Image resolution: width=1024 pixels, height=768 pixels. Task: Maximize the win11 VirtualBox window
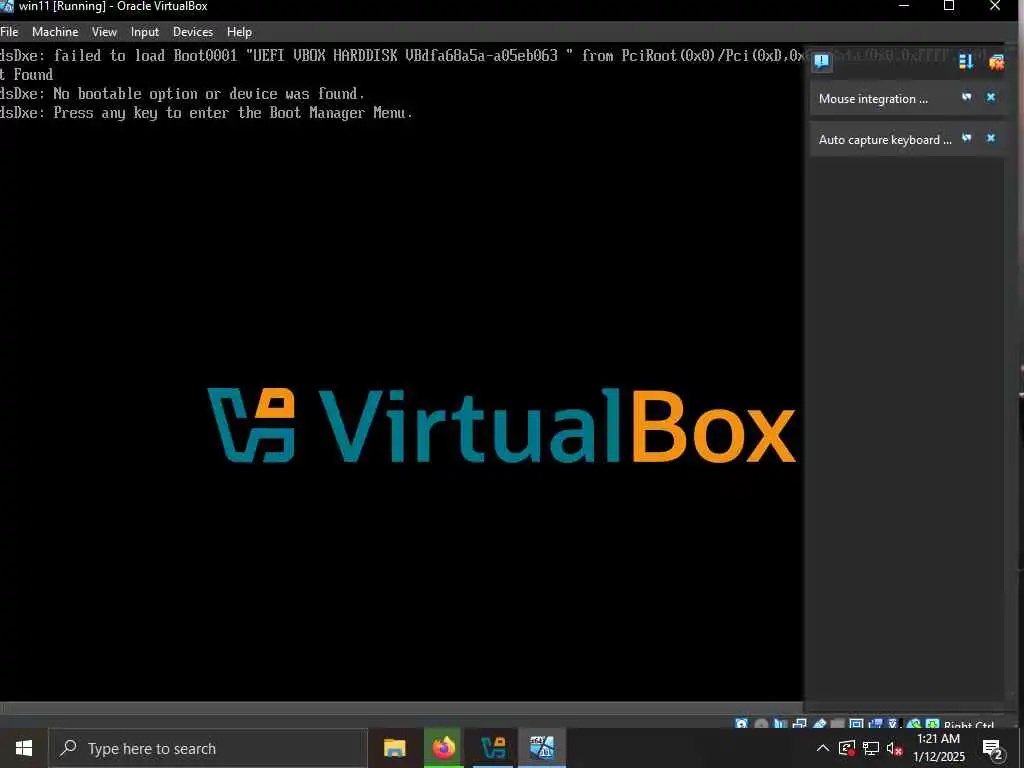point(949,6)
